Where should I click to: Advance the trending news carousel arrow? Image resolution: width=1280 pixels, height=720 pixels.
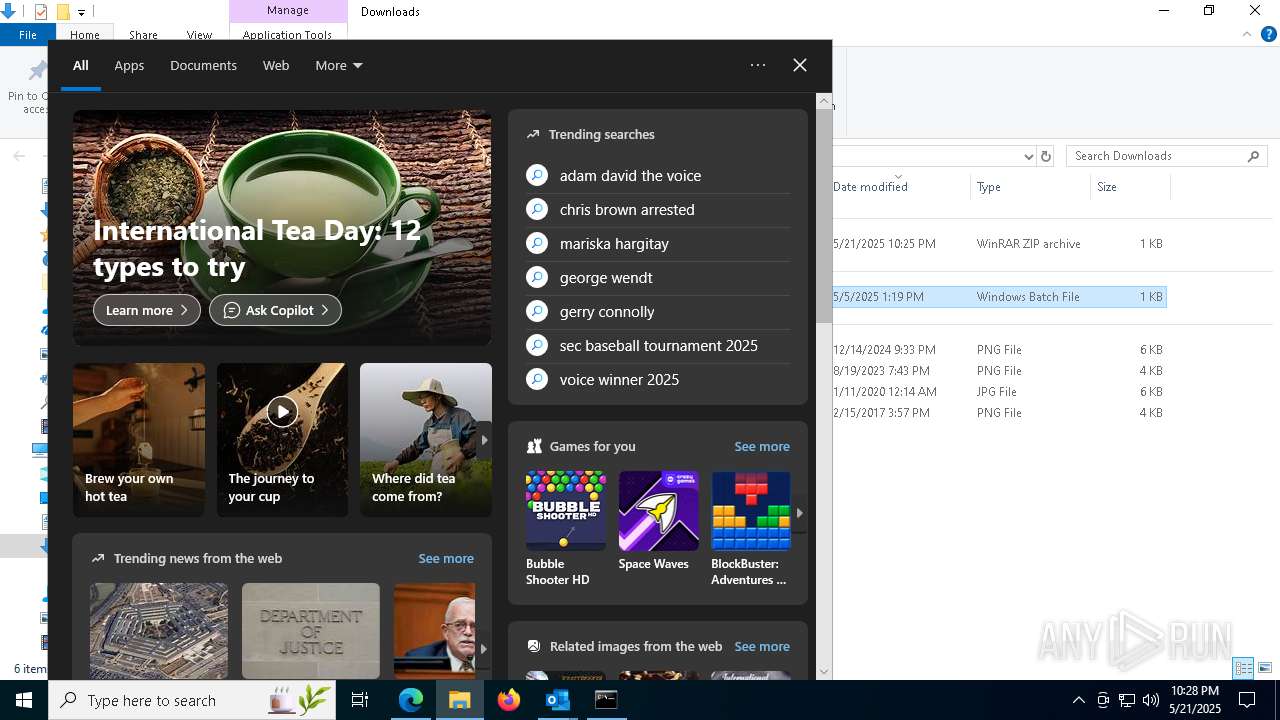pyautogui.click(x=484, y=648)
